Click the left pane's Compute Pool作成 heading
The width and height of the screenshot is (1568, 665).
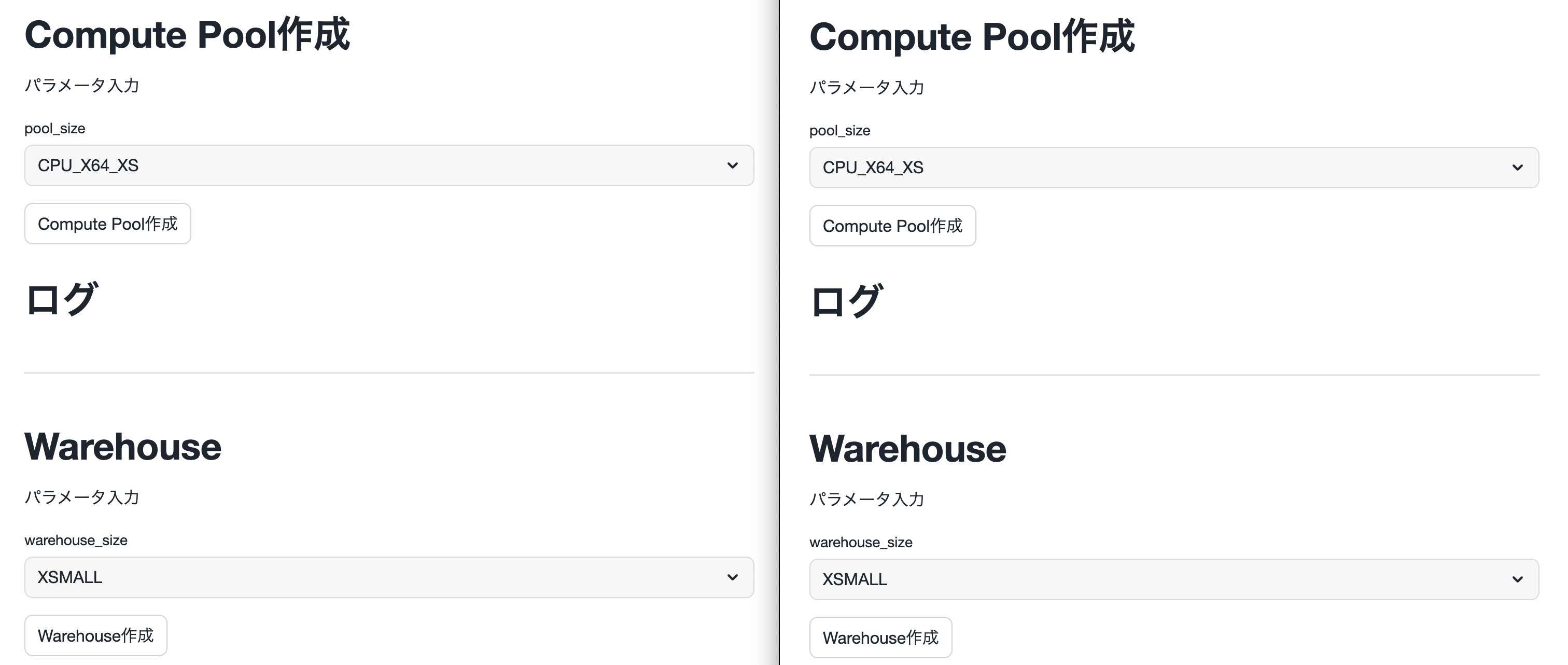coord(187,35)
